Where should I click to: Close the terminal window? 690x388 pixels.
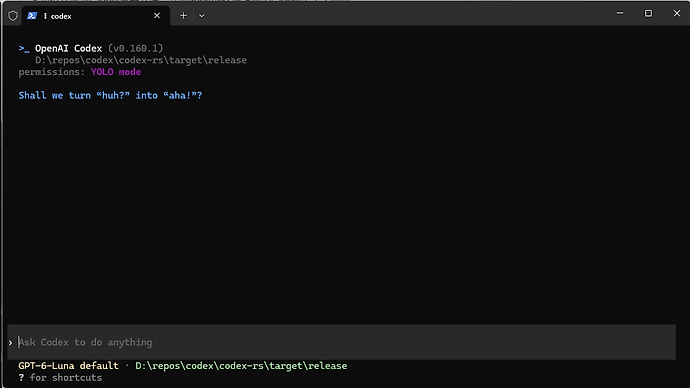677,13
